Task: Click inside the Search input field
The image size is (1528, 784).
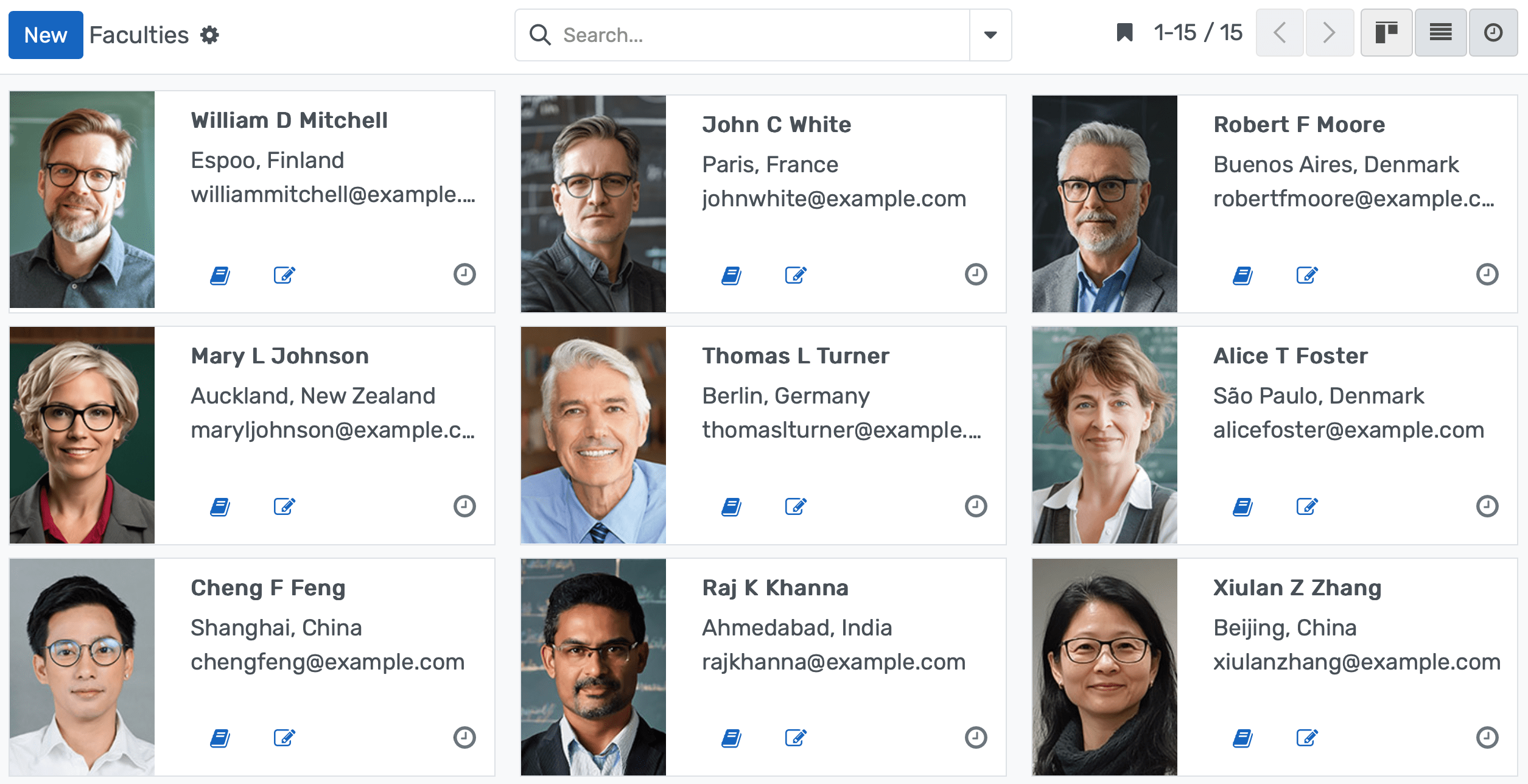Action: pyautogui.click(x=670, y=35)
